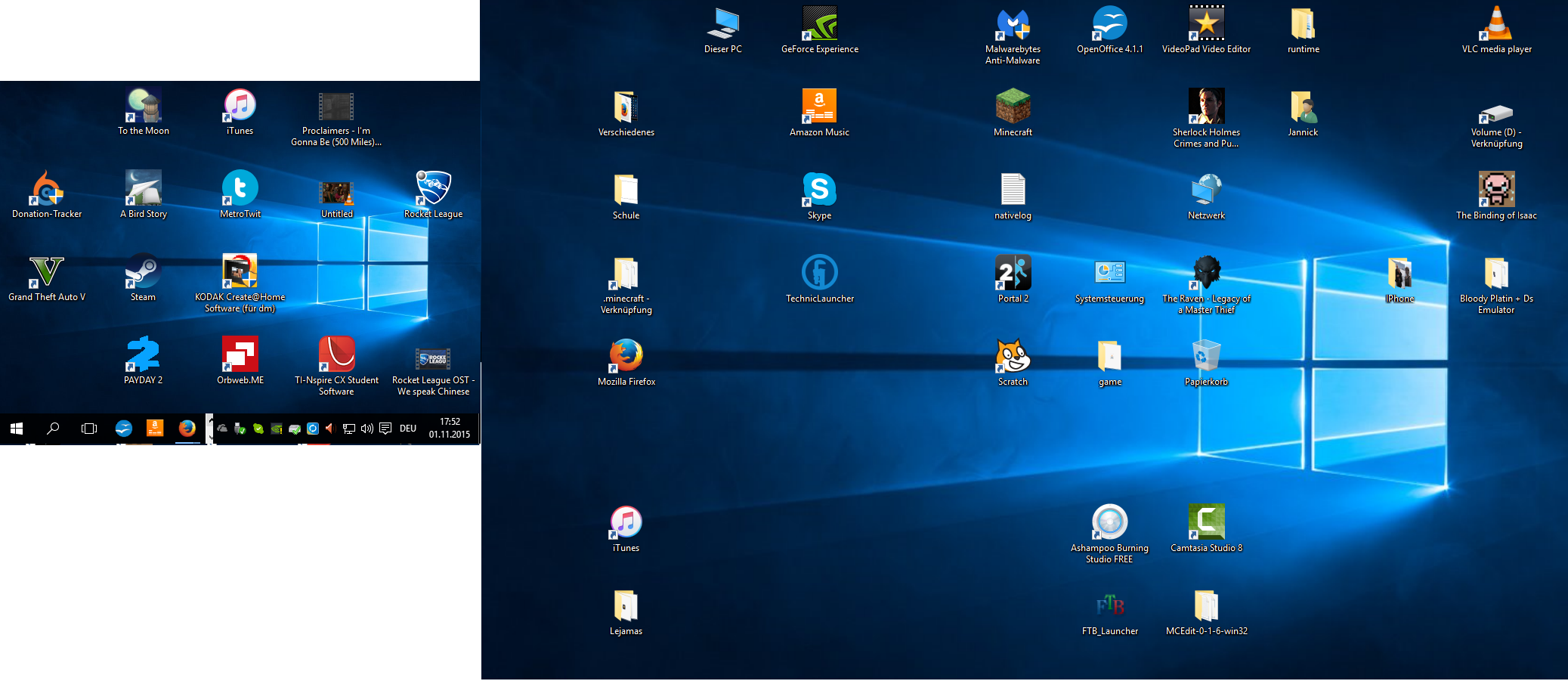Open Bloody Platin + Ds Emulator folder

tap(1496, 286)
